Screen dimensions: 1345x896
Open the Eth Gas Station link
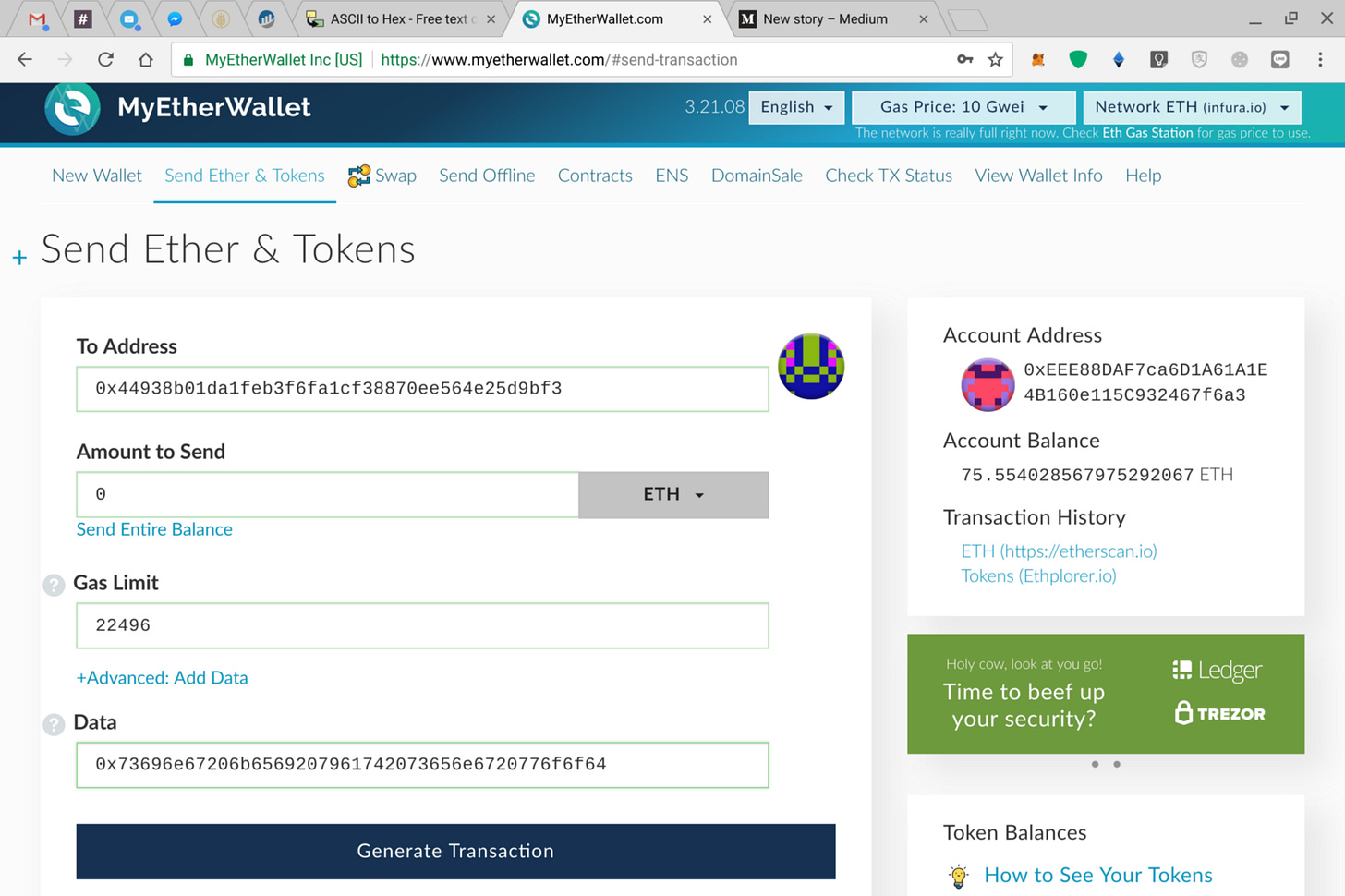point(1147,133)
